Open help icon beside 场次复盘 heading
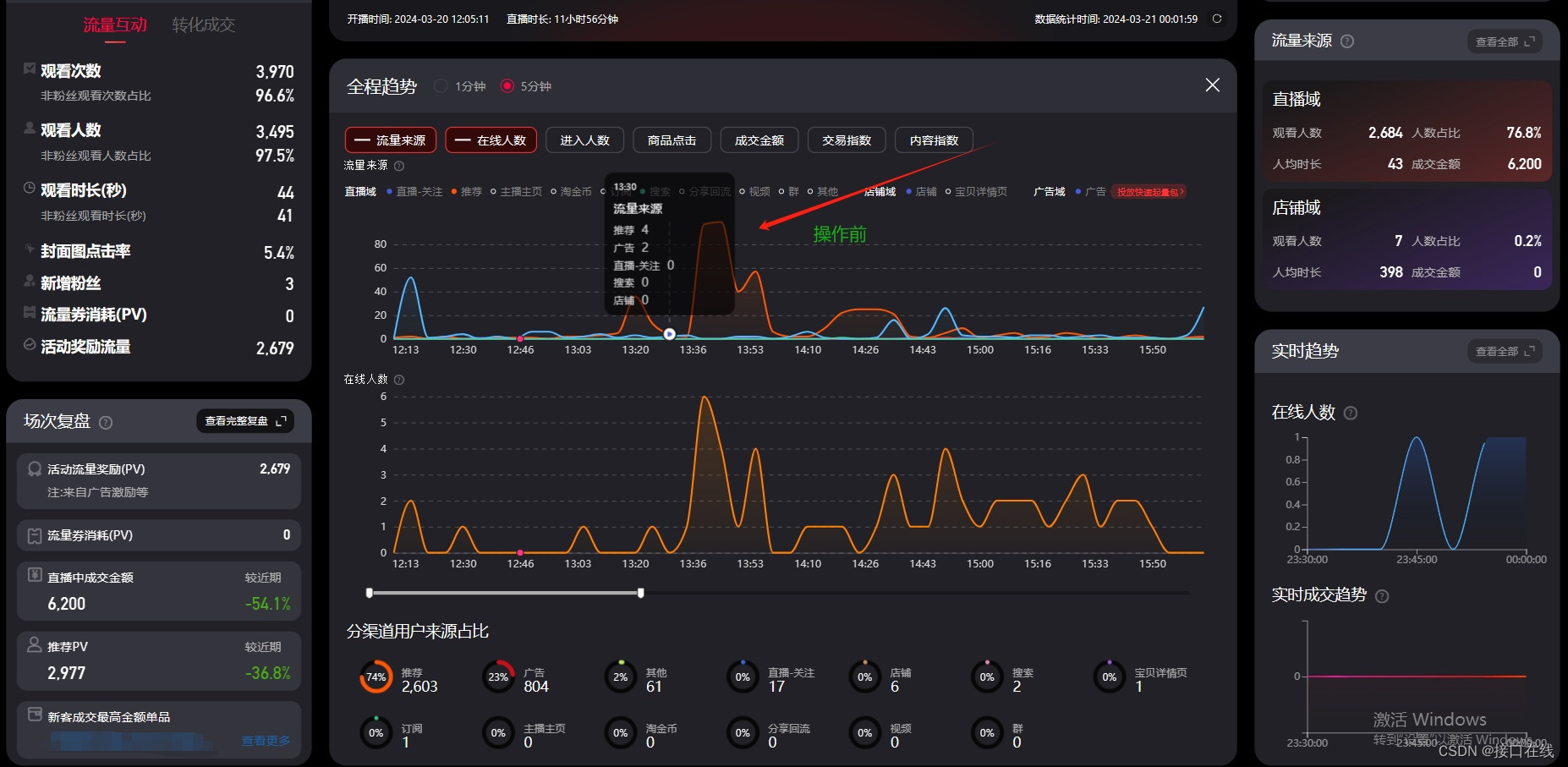 click(x=106, y=422)
